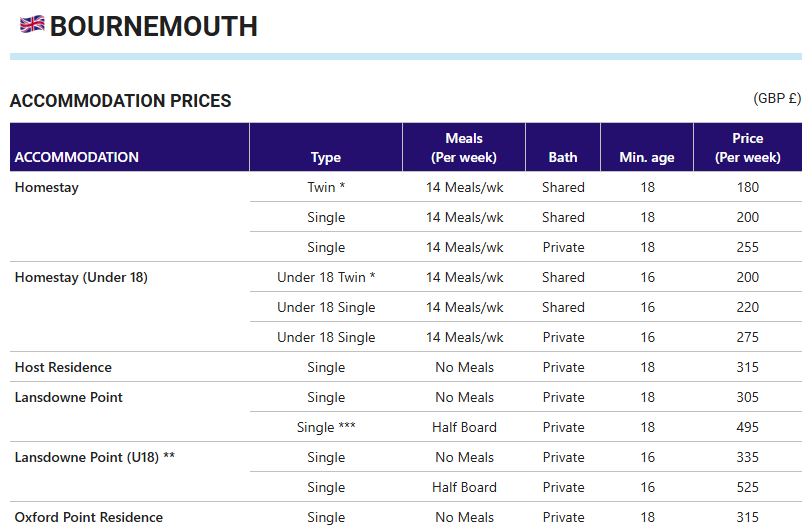This screenshot has height=530, width=810.
Task: Select the Homestay row label
Action: (46, 187)
